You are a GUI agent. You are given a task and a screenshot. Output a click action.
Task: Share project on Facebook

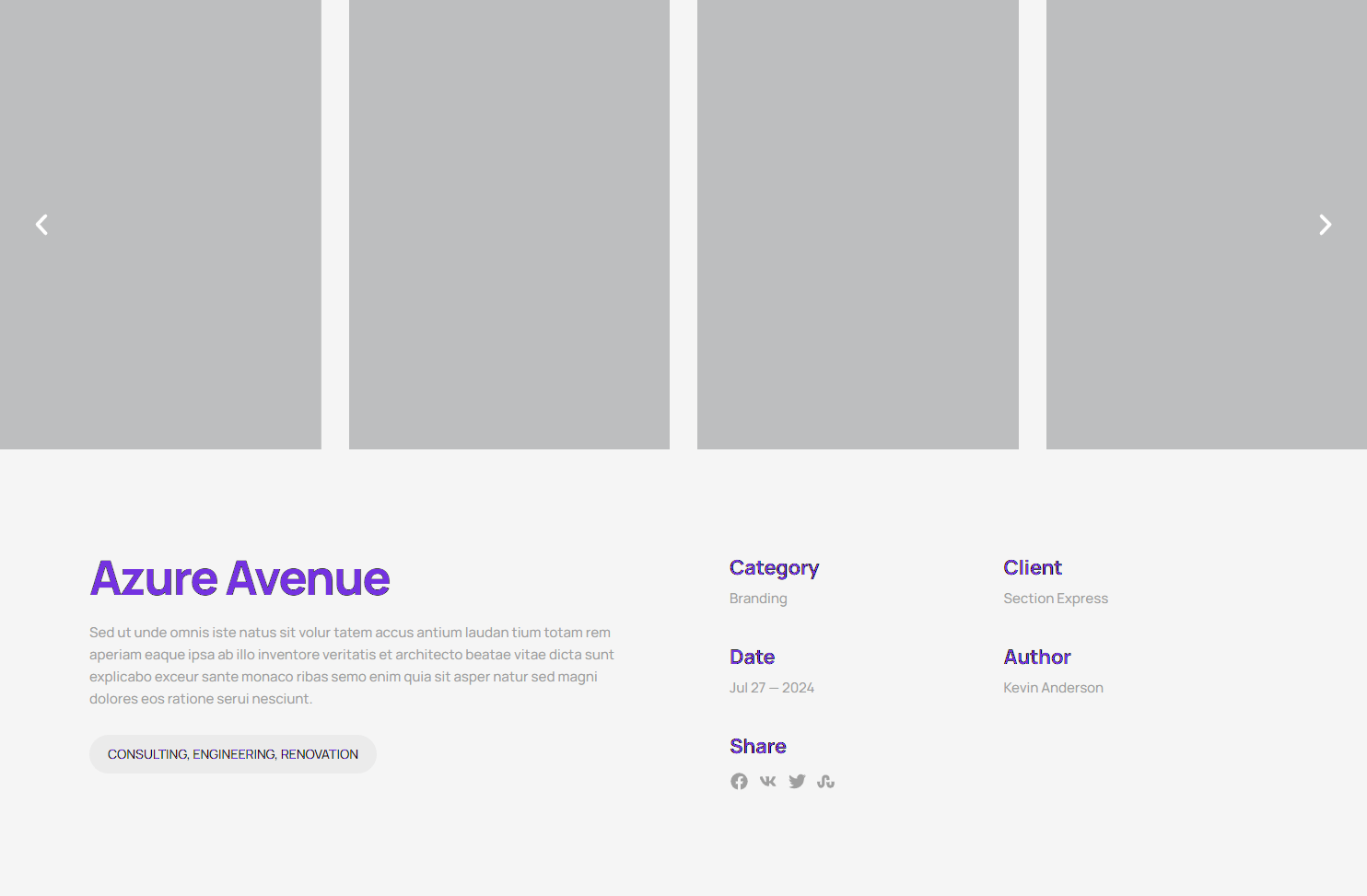739,781
